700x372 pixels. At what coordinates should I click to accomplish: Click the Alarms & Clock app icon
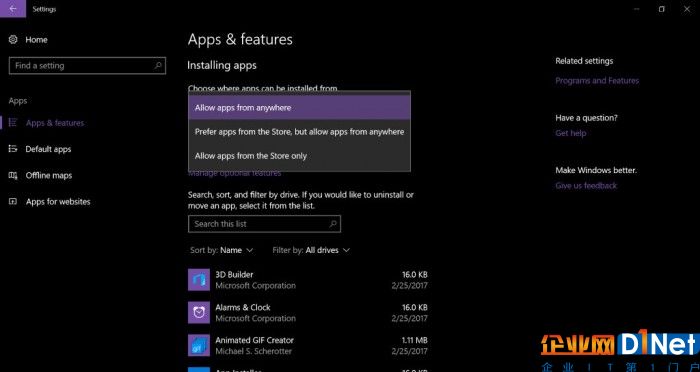[x=199, y=313]
